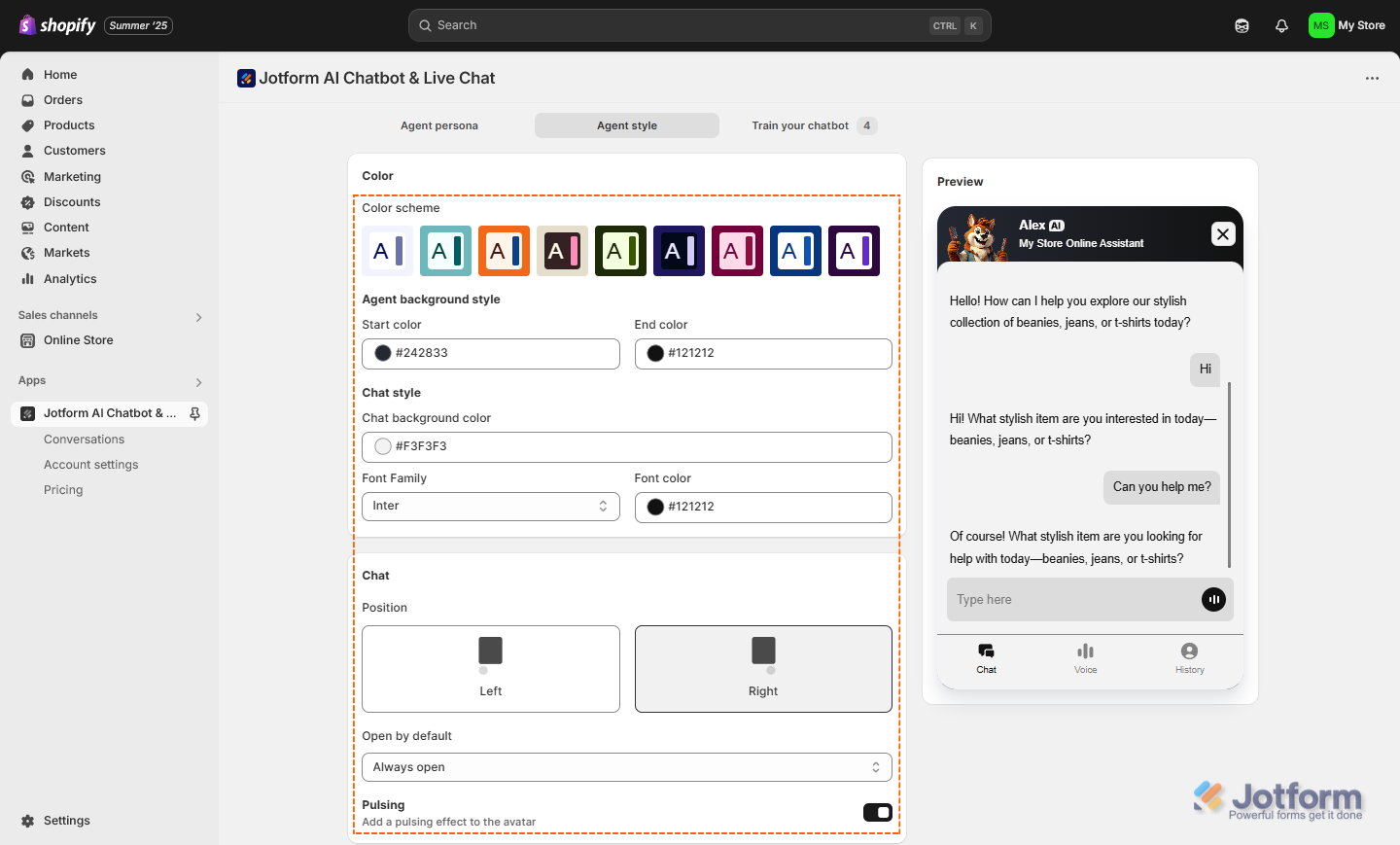Click the Markets globe icon

(x=28, y=253)
